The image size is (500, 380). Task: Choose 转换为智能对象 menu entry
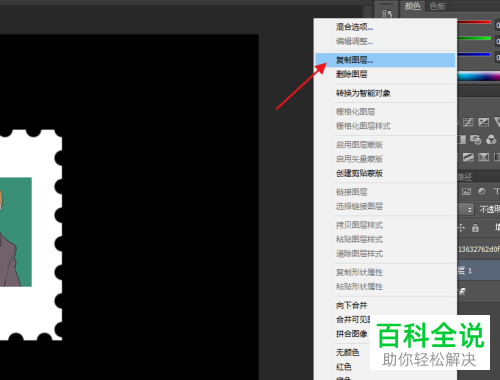[385, 93]
